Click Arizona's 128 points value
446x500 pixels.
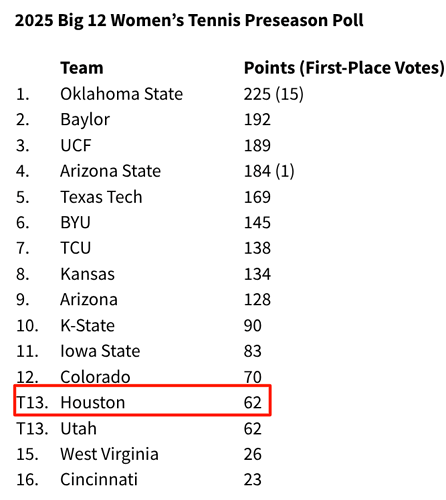(x=257, y=300)
